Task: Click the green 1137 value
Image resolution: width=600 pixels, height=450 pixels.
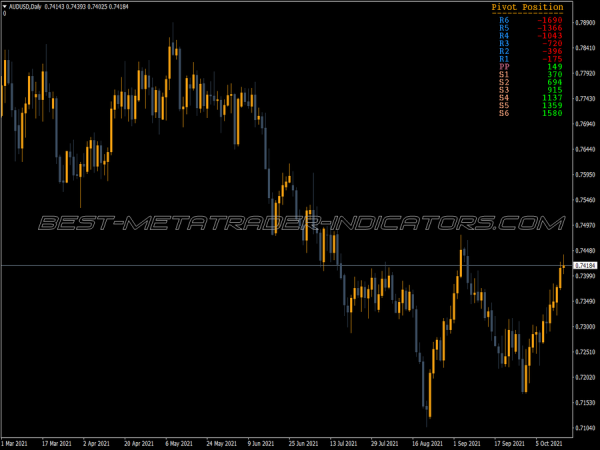Action: coord(553,98)
